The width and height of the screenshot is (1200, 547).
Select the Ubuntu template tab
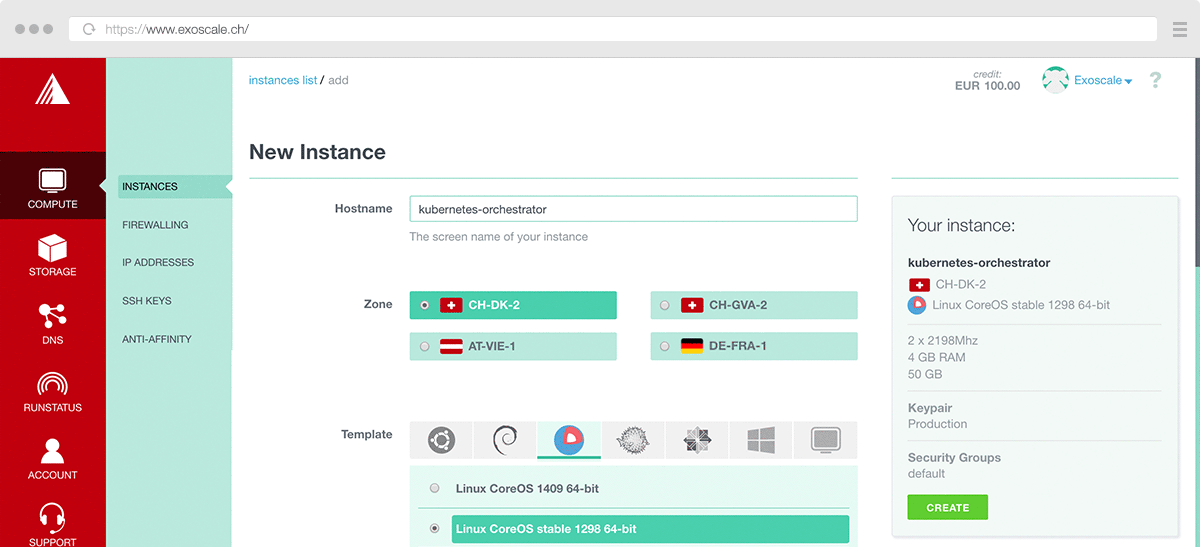(441, 440)
